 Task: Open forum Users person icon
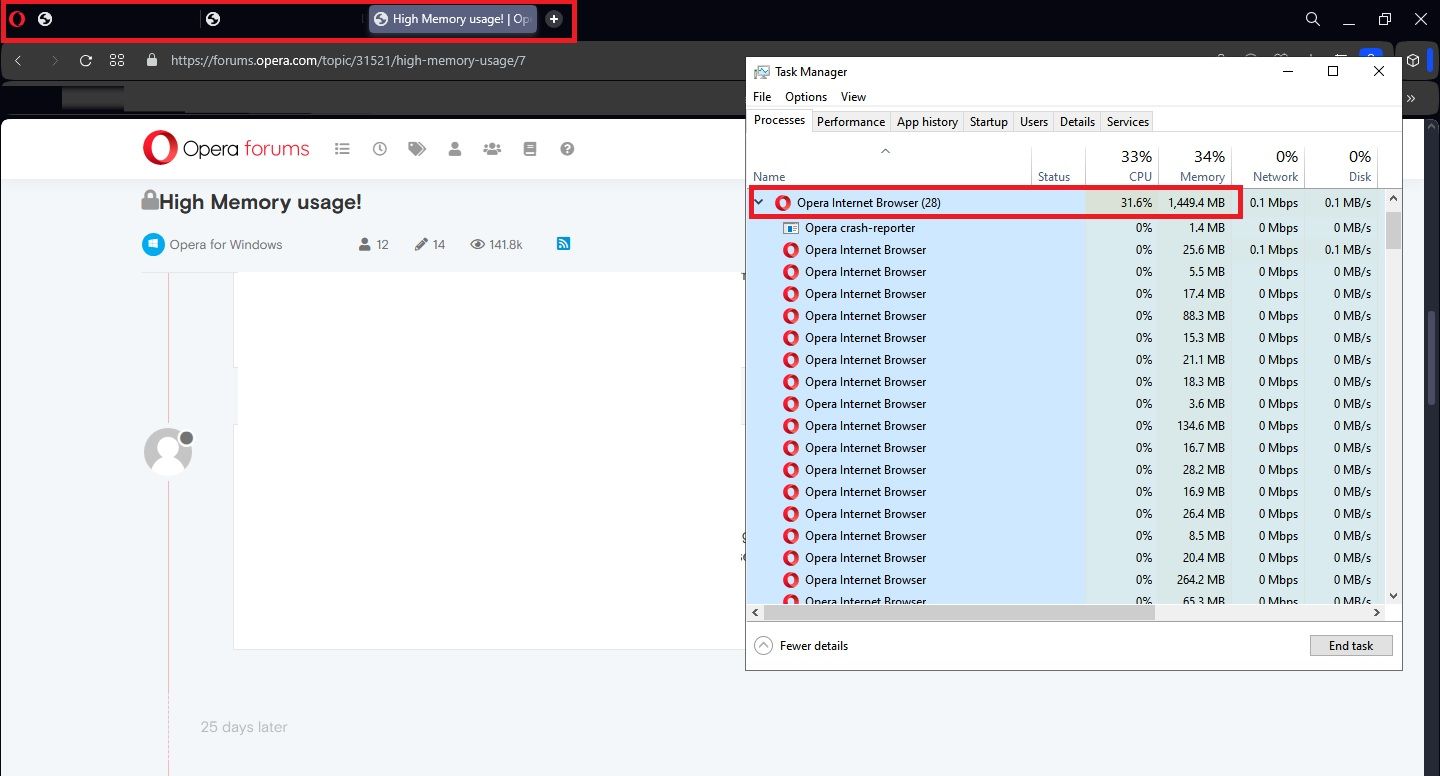(x=455, y=149)
